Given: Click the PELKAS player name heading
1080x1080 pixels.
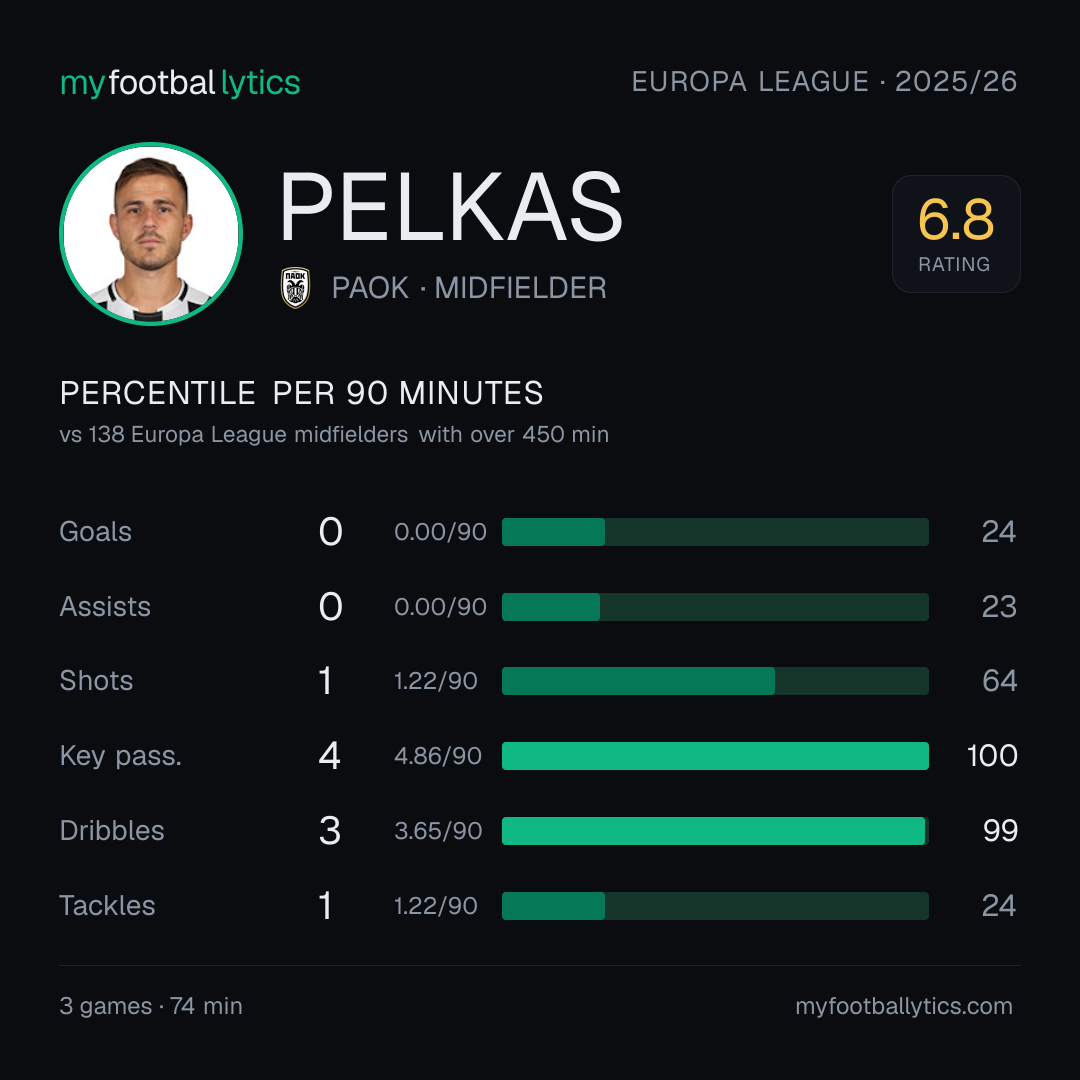Looking at the screenshot, I should (x=451, y=207).
